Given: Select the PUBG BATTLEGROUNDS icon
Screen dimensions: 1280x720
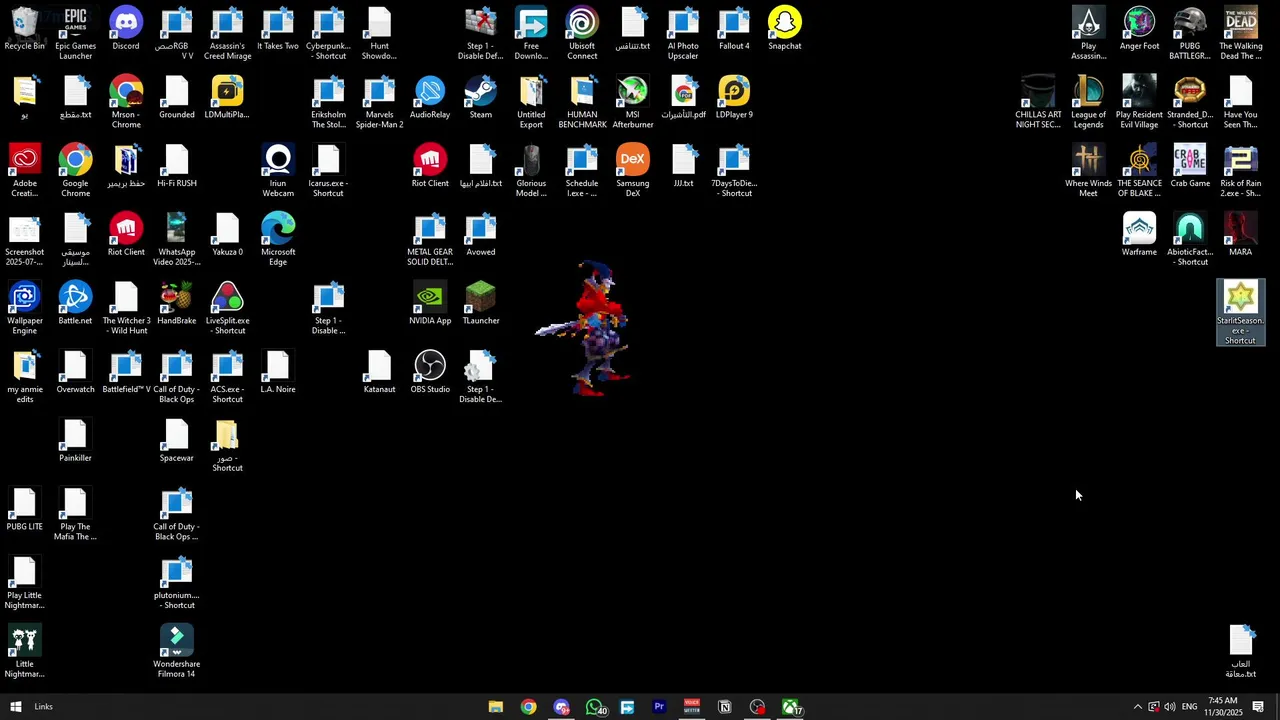Looking at the screenshot, I should (x=1190, y=34).
